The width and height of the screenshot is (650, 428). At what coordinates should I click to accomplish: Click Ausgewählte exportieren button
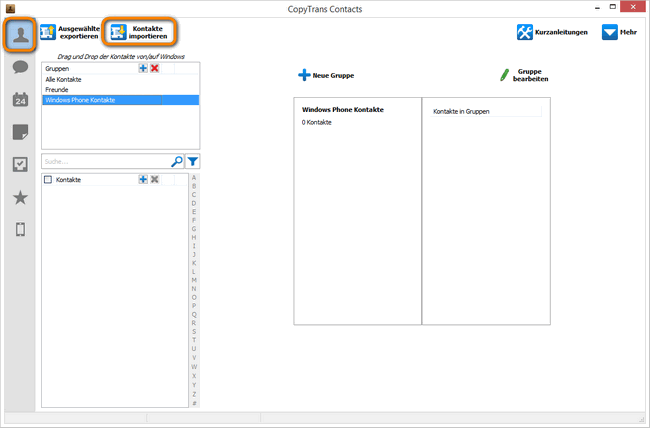70,32
